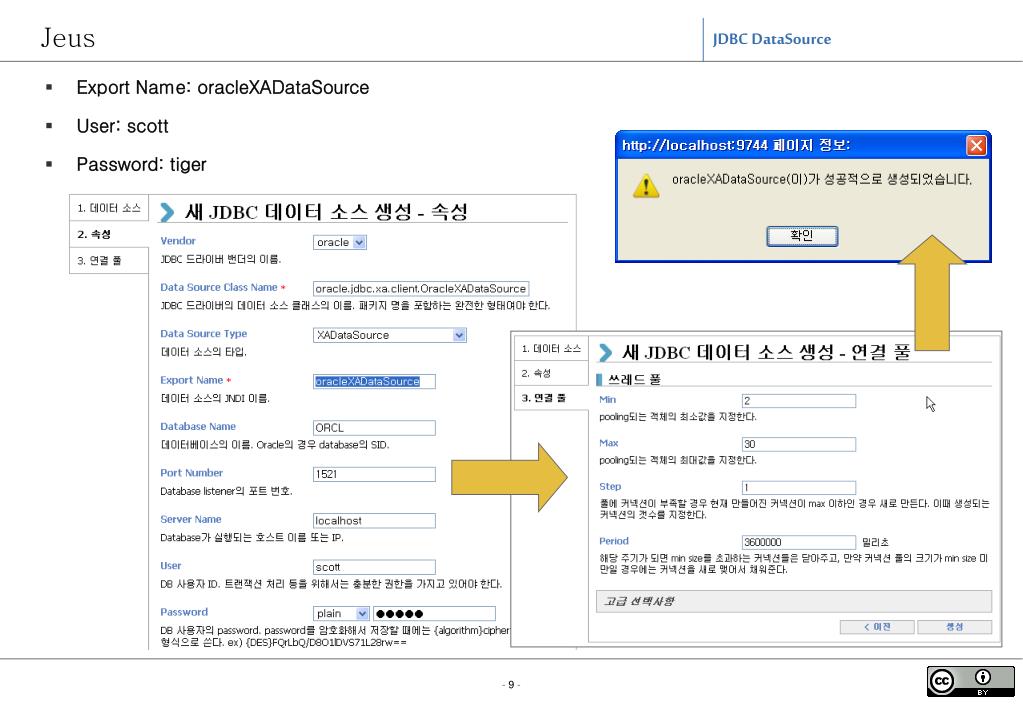Click the Period label in the pool form
Viewport: 1023px width, 708px height.
coord(614,541)
